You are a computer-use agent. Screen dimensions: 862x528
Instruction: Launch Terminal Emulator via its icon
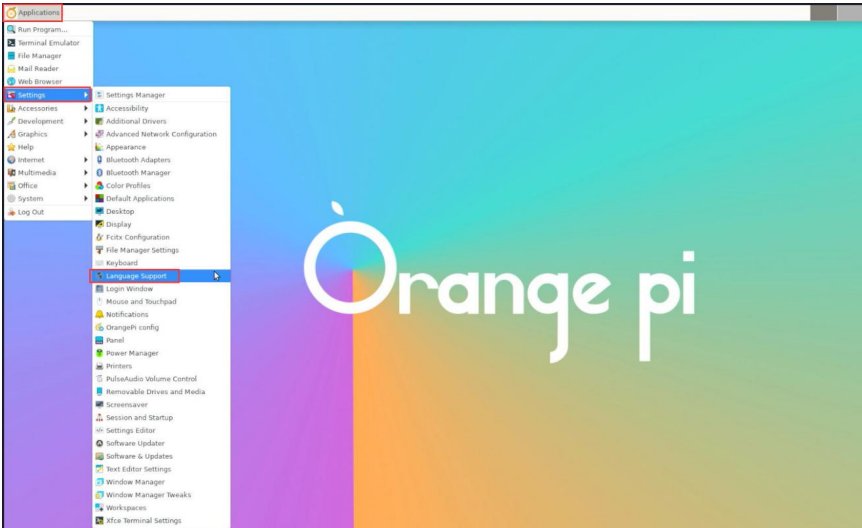tap(11, 42)
